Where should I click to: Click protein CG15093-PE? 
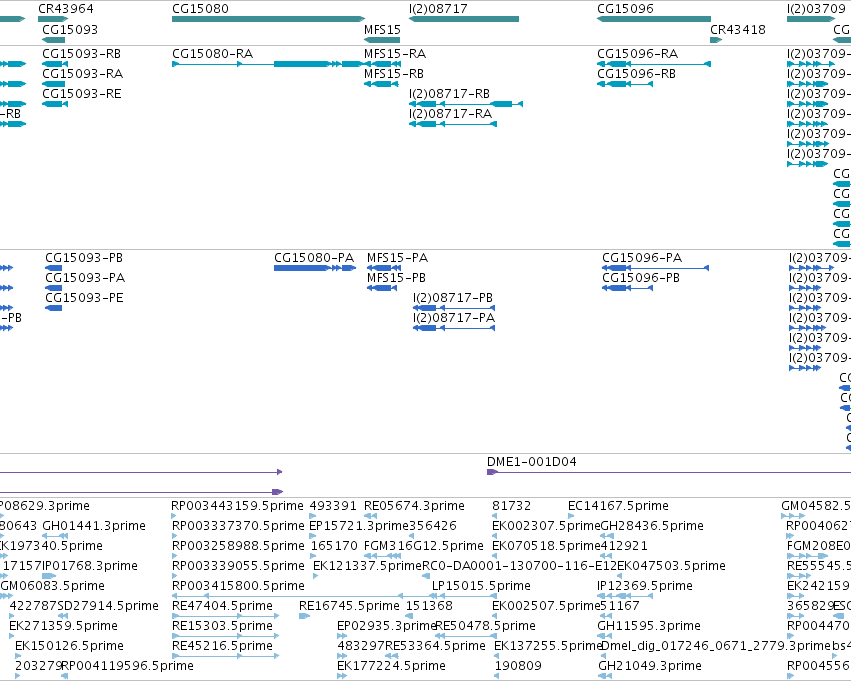point(84,298)
